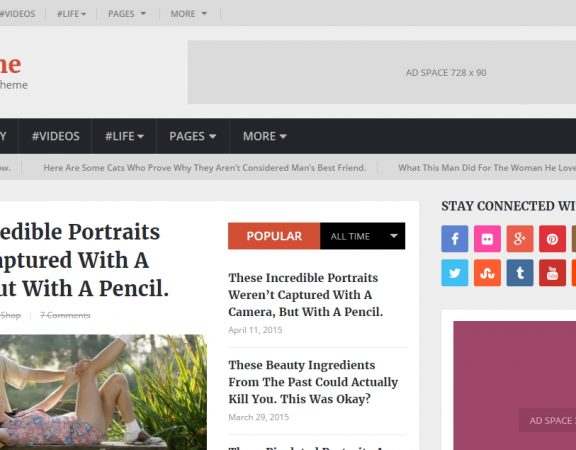Click the article featured photo
Viewport: 576px width, 450px height.
click(x=103, y=392)
